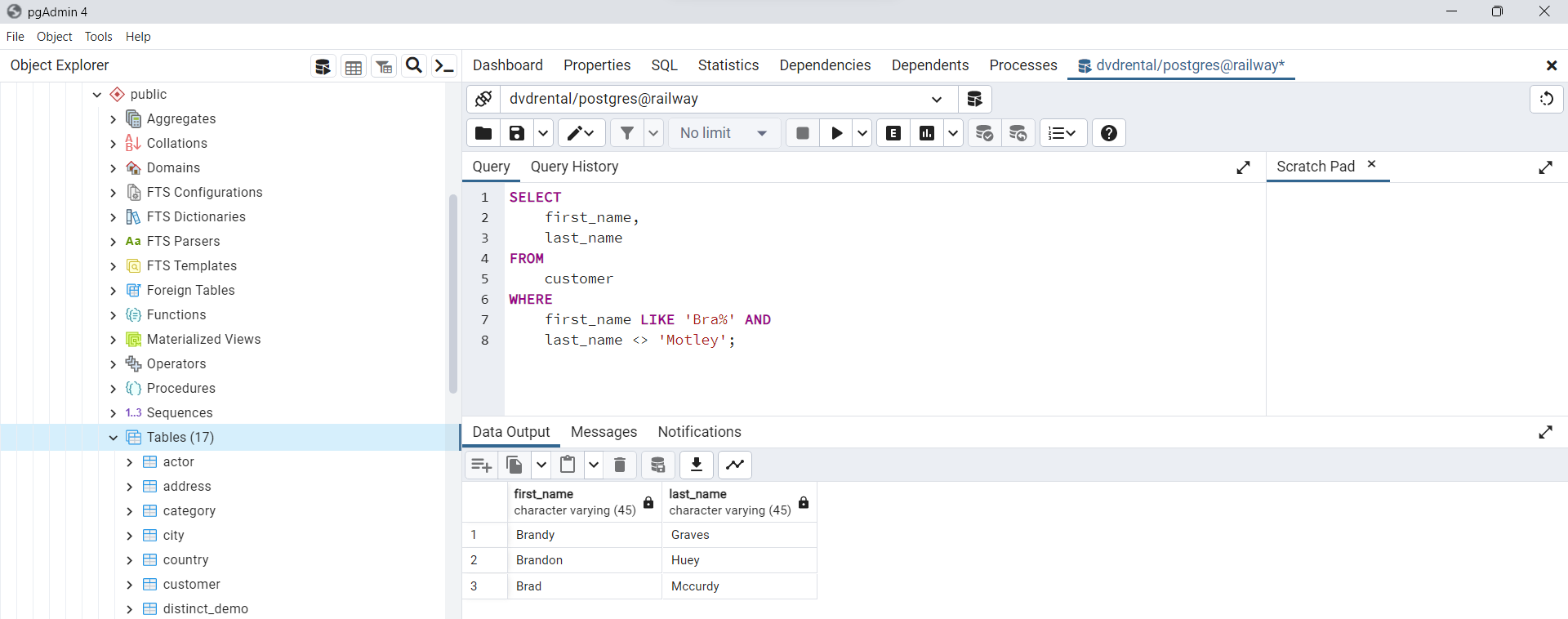
Task: Launch the PSQL Tool terminal icon
Action: point(444,66)
